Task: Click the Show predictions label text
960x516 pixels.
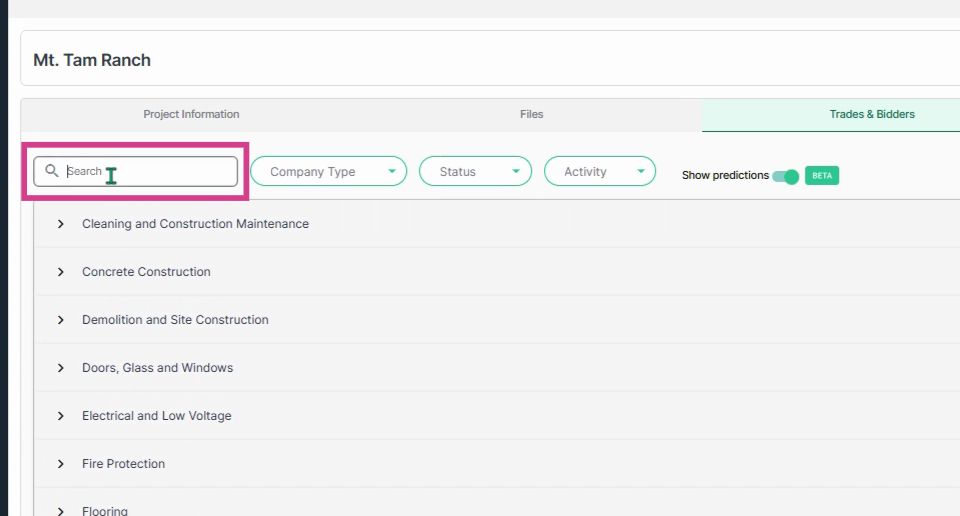Action: [726, 176]
